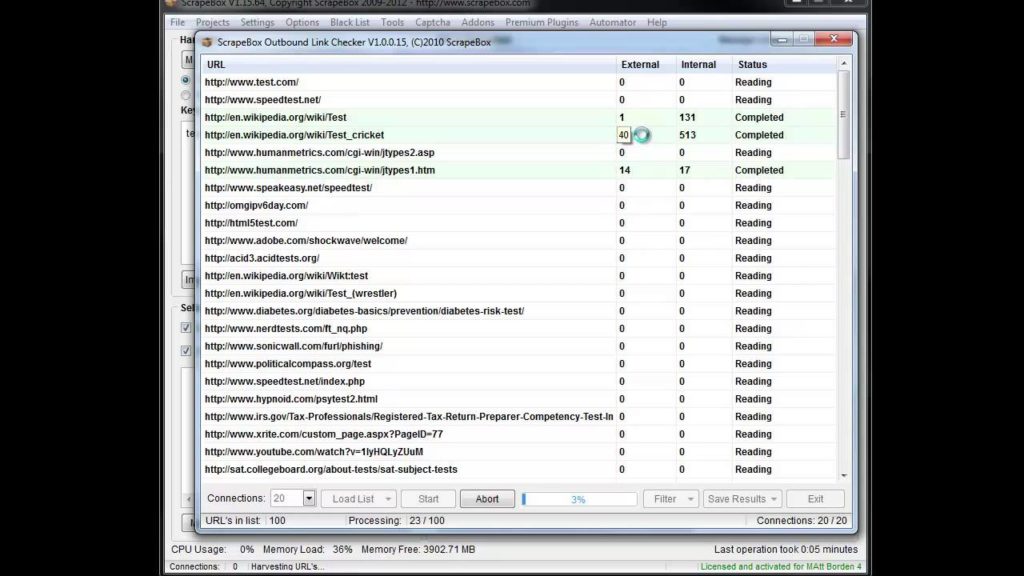This screenshot has width=1024, height=576.
Task: Click the Abort button
Action: click(x=487, y=499)
